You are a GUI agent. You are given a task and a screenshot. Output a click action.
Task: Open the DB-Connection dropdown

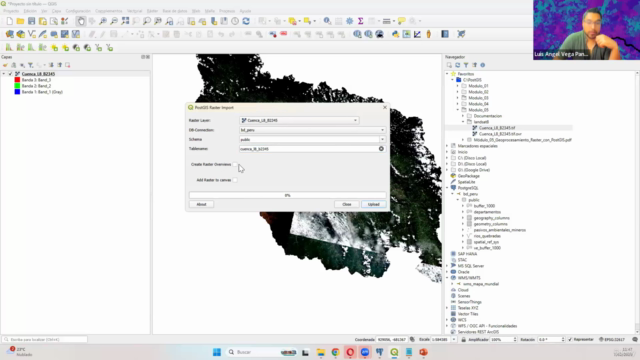coord(312,130)
